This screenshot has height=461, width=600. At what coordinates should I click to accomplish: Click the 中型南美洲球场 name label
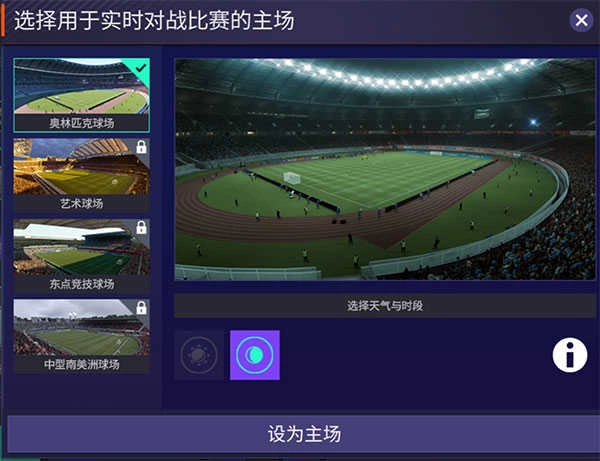point(82,364)
